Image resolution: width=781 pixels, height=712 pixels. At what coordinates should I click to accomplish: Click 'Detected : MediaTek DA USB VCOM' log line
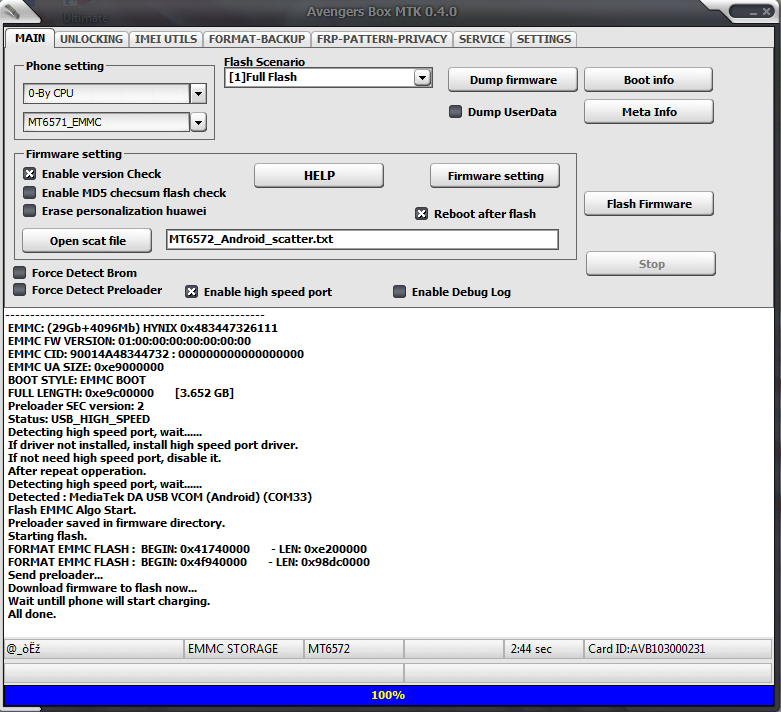[160, 497]
